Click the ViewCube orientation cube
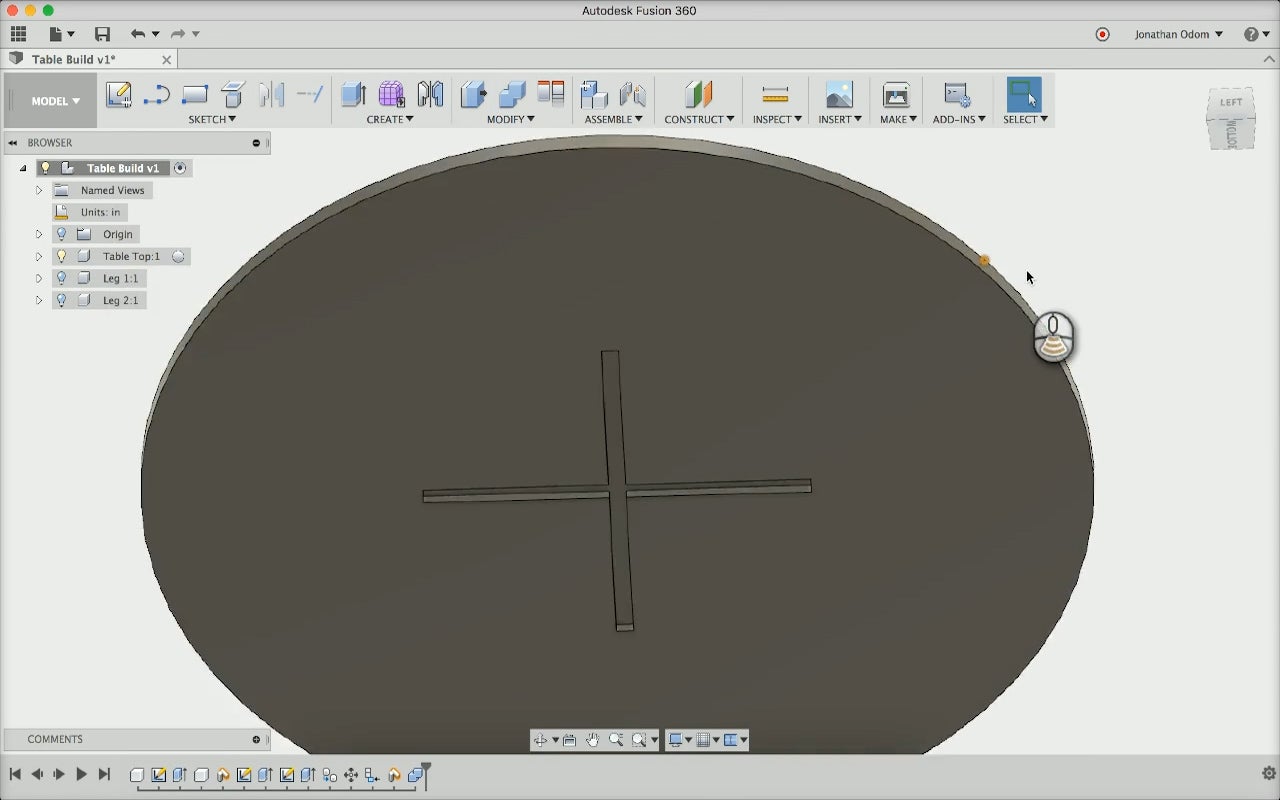Screen dimensions: 1280x800 1231,118
